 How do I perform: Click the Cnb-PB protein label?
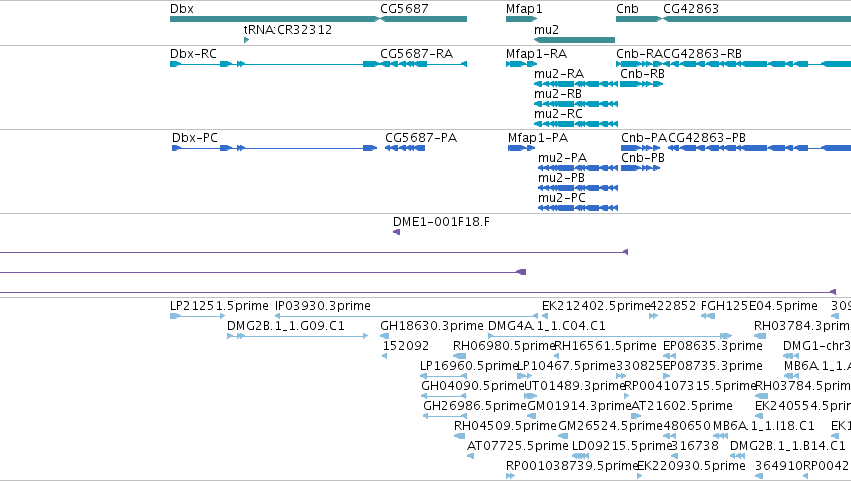[x=643, y=158]
